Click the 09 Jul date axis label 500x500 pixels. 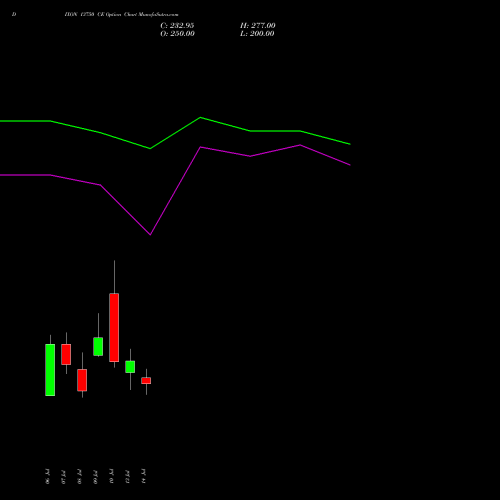click(x=95, y=477)
